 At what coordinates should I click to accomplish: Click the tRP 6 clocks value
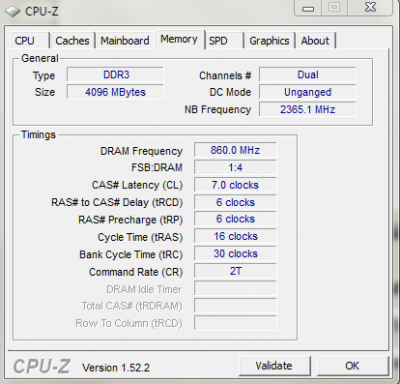[x=235, y=219]
